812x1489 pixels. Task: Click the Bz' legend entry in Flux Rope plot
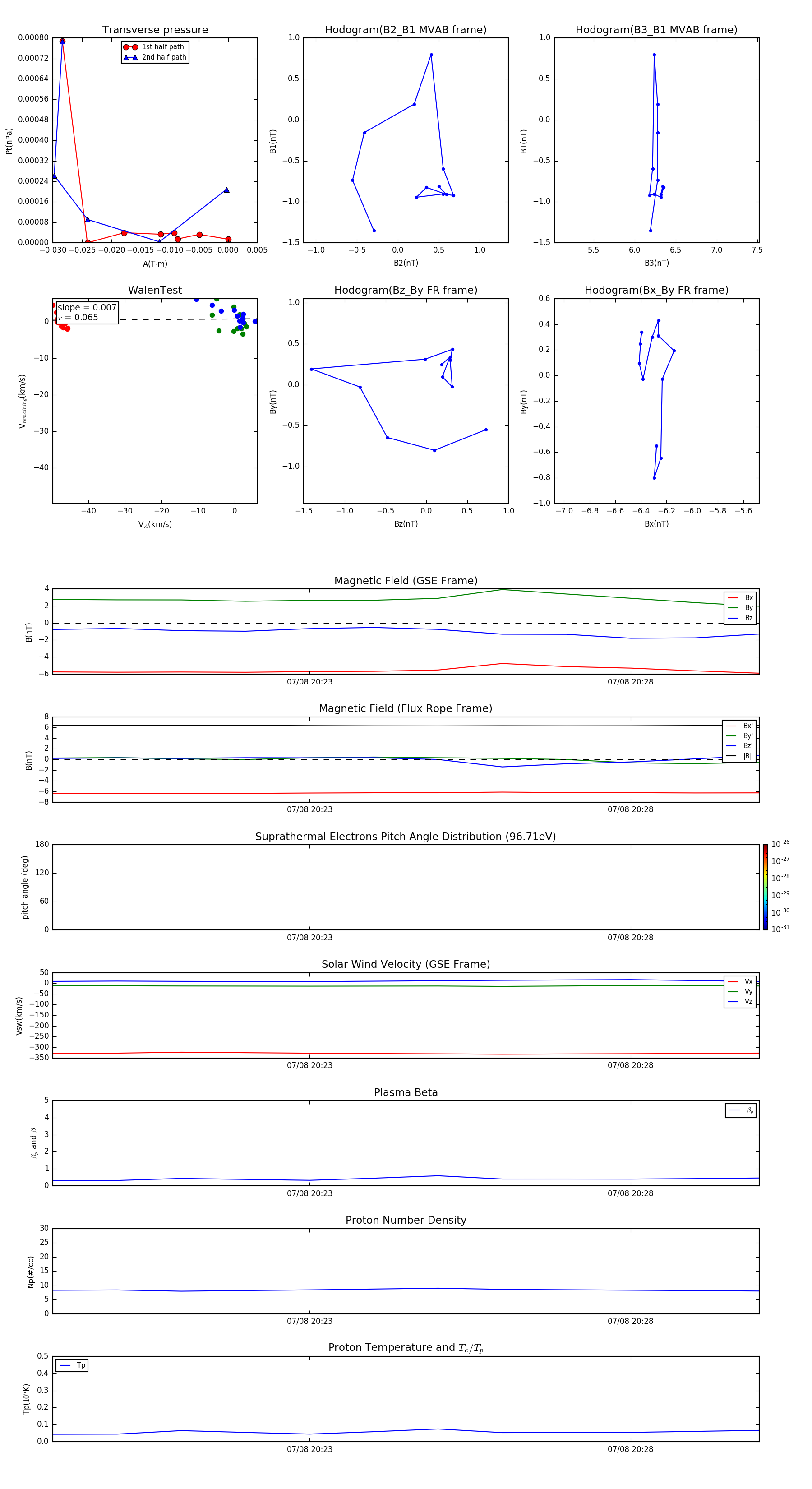coord(740,746)
